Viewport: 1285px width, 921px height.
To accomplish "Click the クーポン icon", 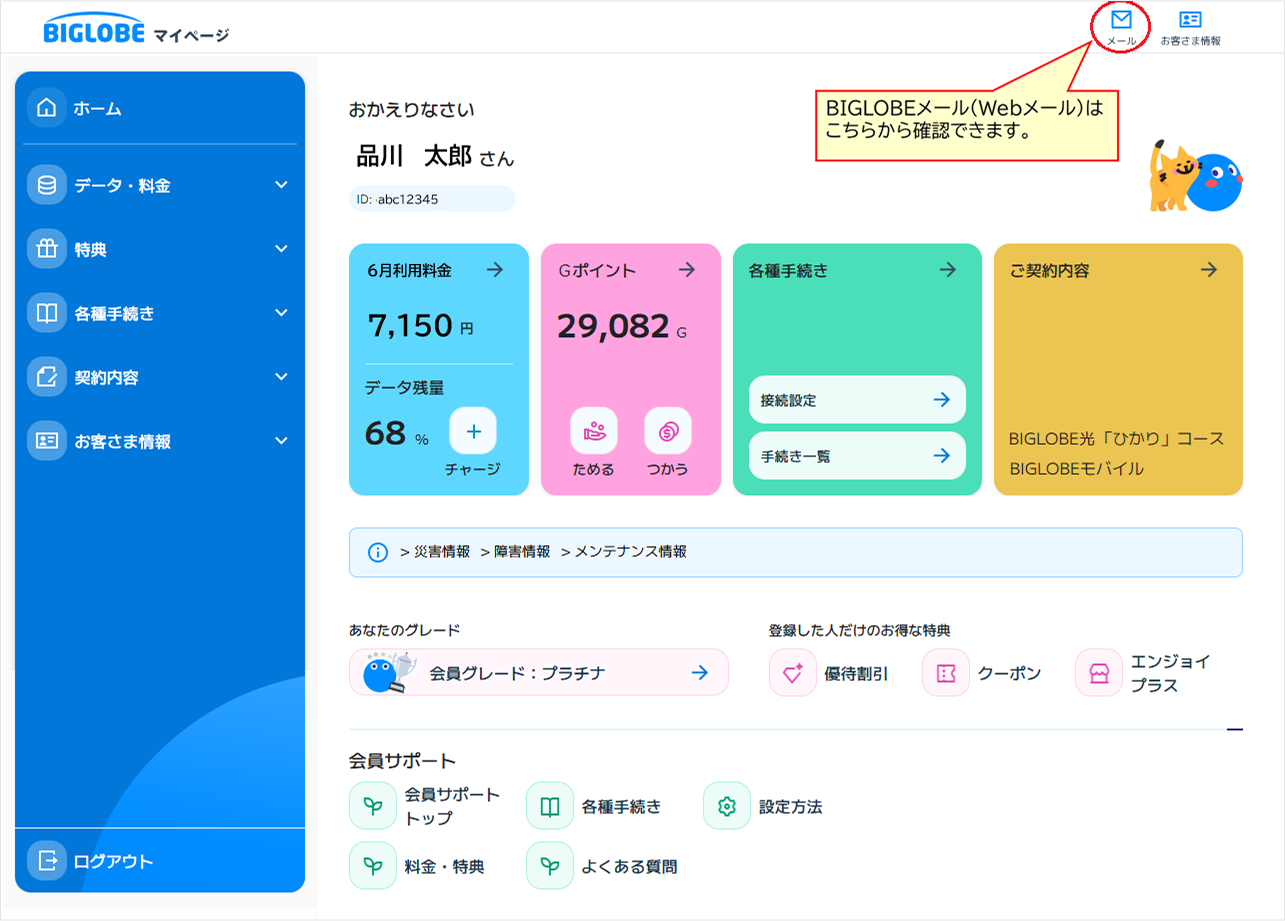I will (x=946, y=673).
